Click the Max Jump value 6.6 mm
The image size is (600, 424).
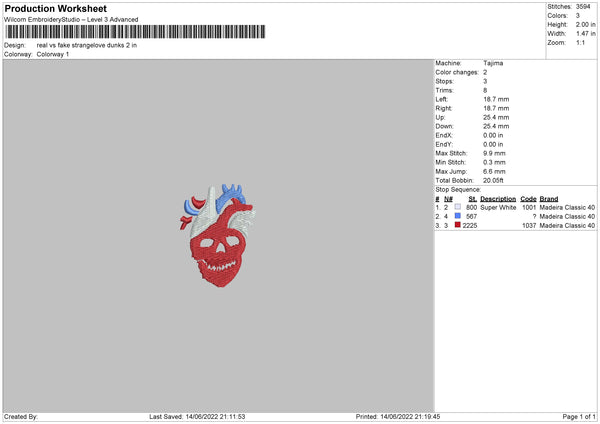pyautogui.click(x=494, y=171)
